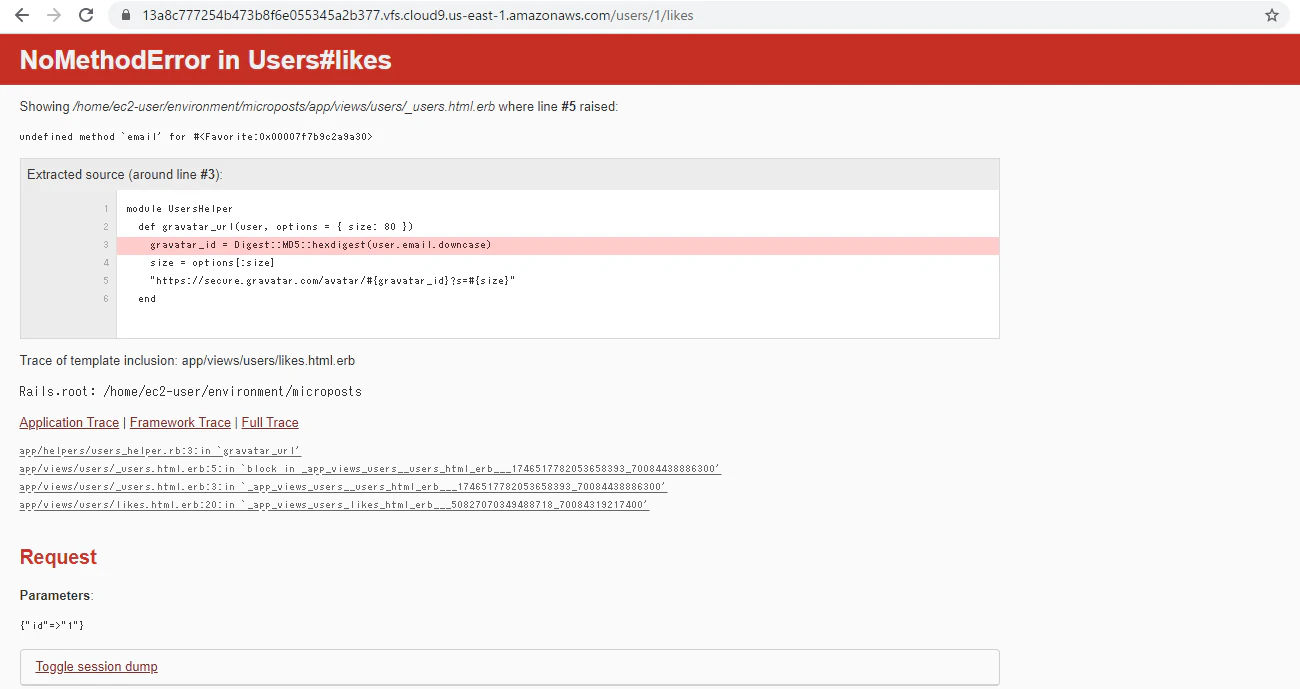Click Toggle session dump link
This screenshot has width=1300, height=689.
[96, 666]
